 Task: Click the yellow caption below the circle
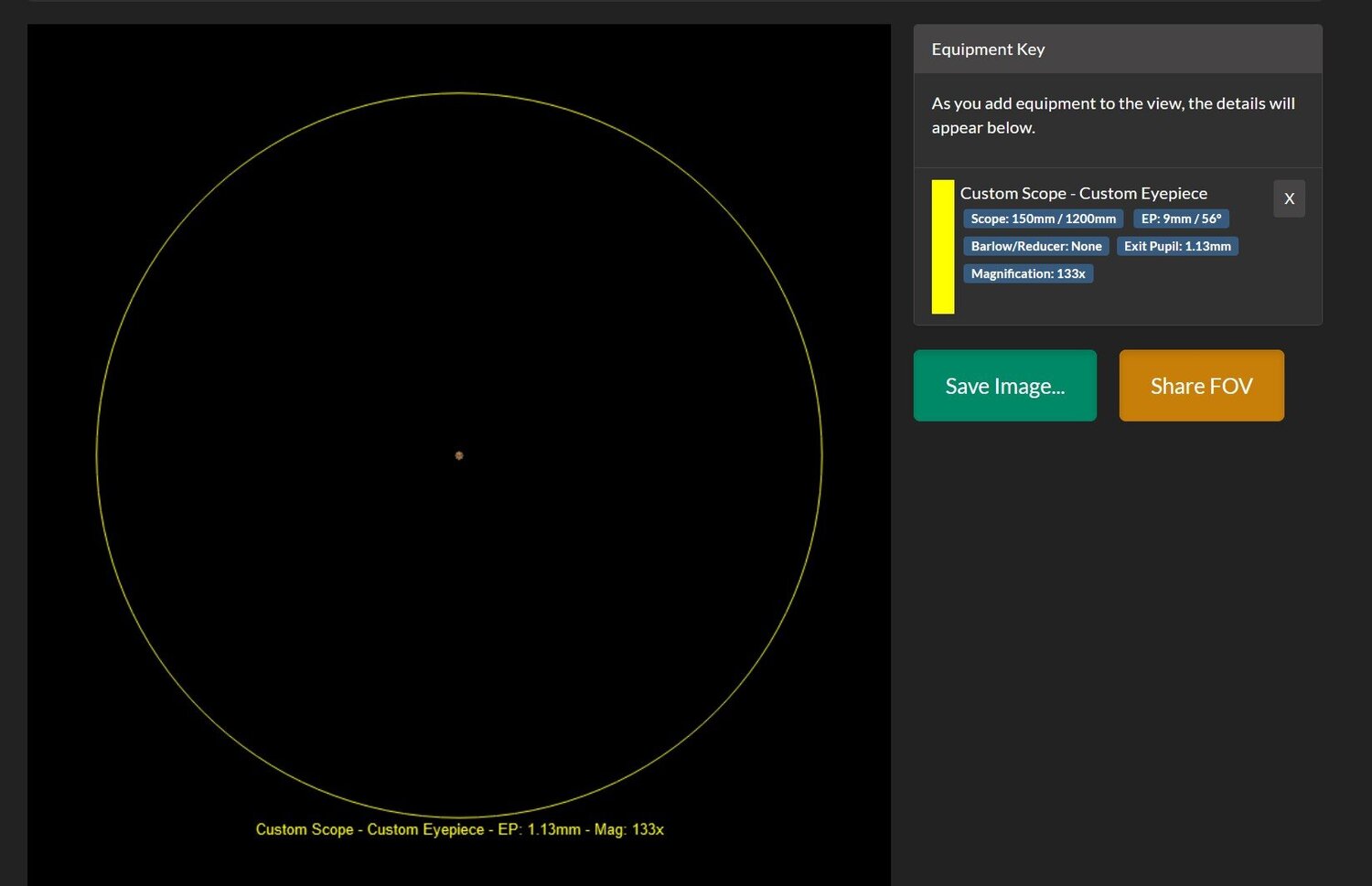(x=459, y=829)
